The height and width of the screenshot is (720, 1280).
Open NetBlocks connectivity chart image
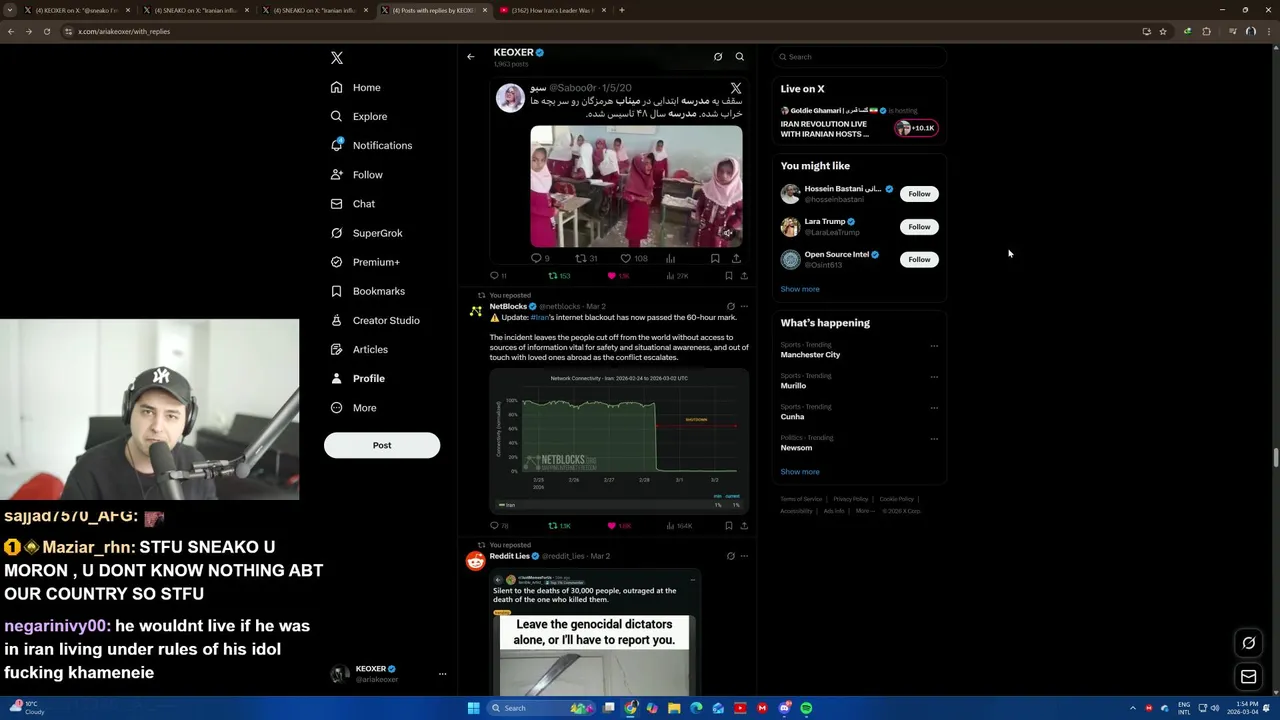(619, 440)
